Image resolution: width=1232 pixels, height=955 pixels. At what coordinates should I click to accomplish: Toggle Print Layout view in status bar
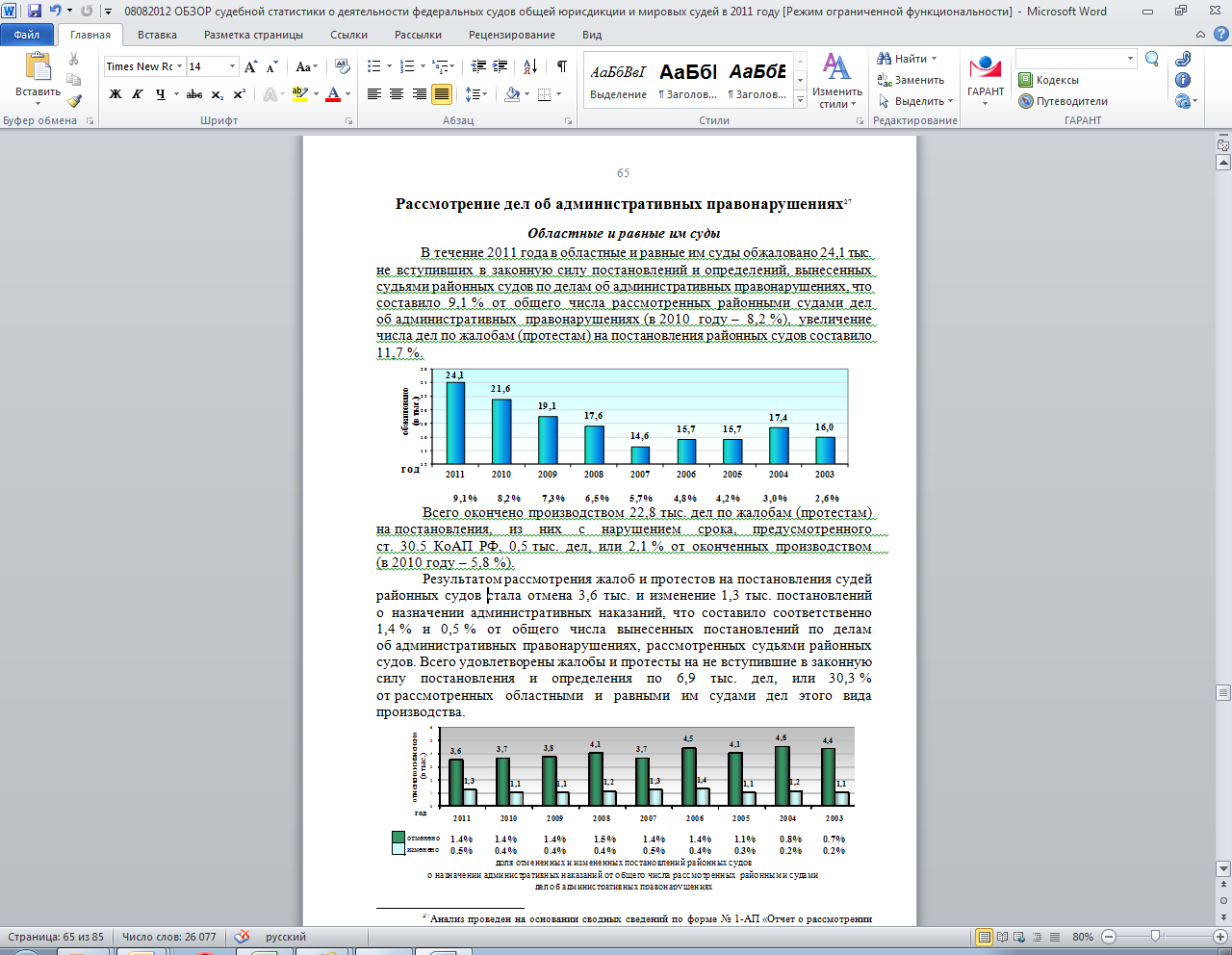[x=984, y=937]
